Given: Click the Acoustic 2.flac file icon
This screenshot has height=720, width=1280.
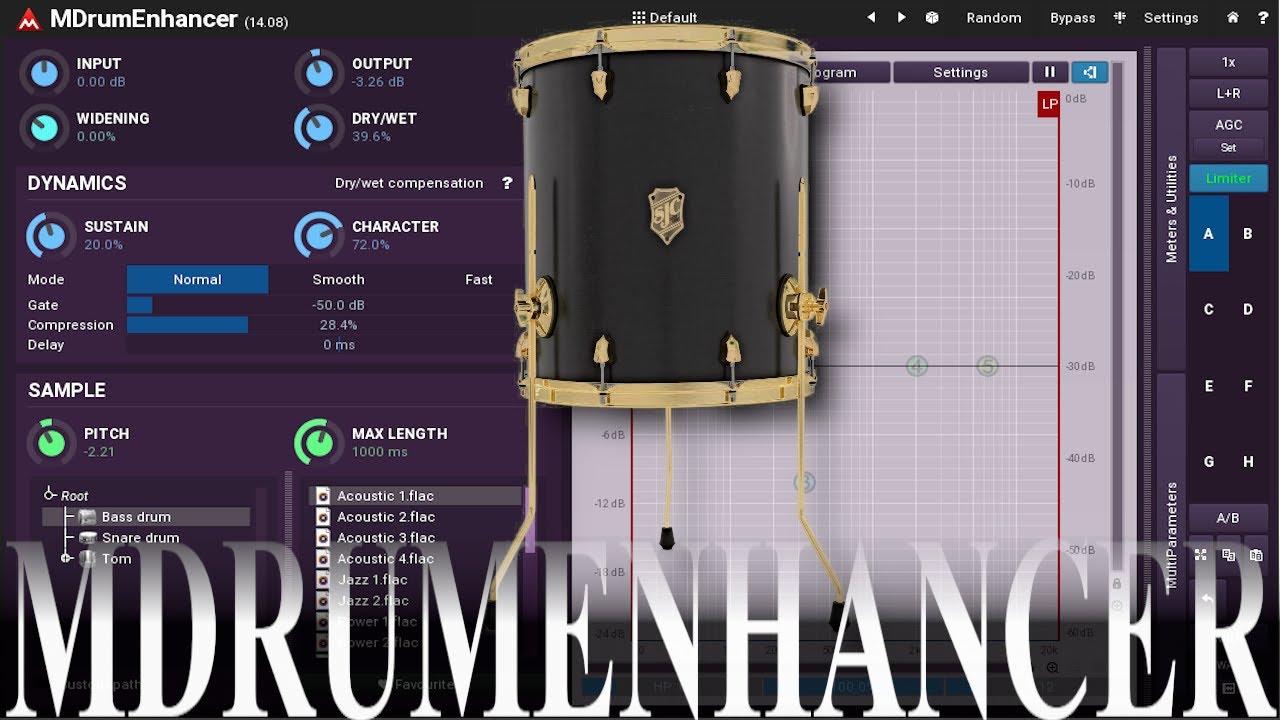Looking at the screenshot, I should tap(323, 517).
